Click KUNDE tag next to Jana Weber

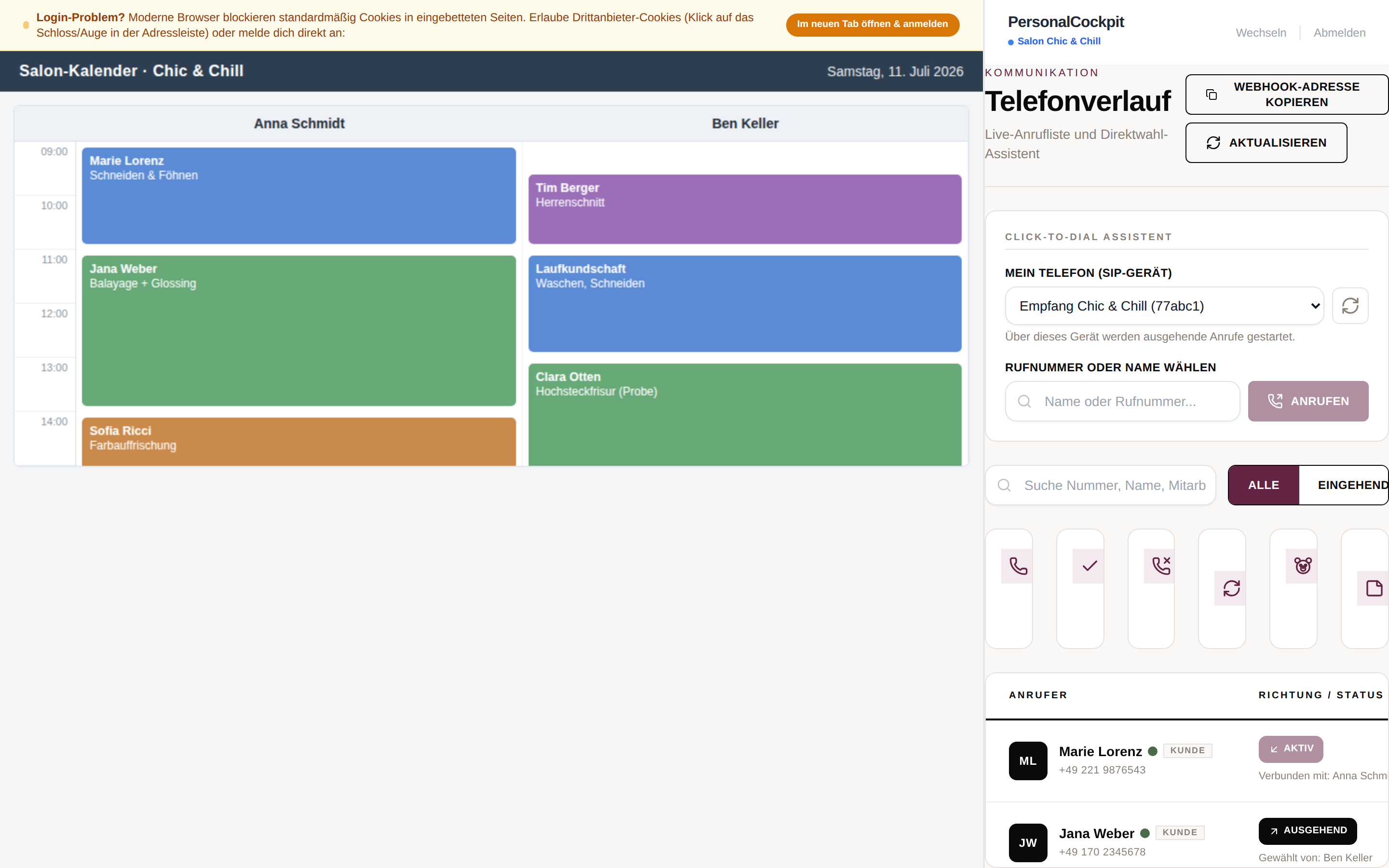[x=1180, y=832]
